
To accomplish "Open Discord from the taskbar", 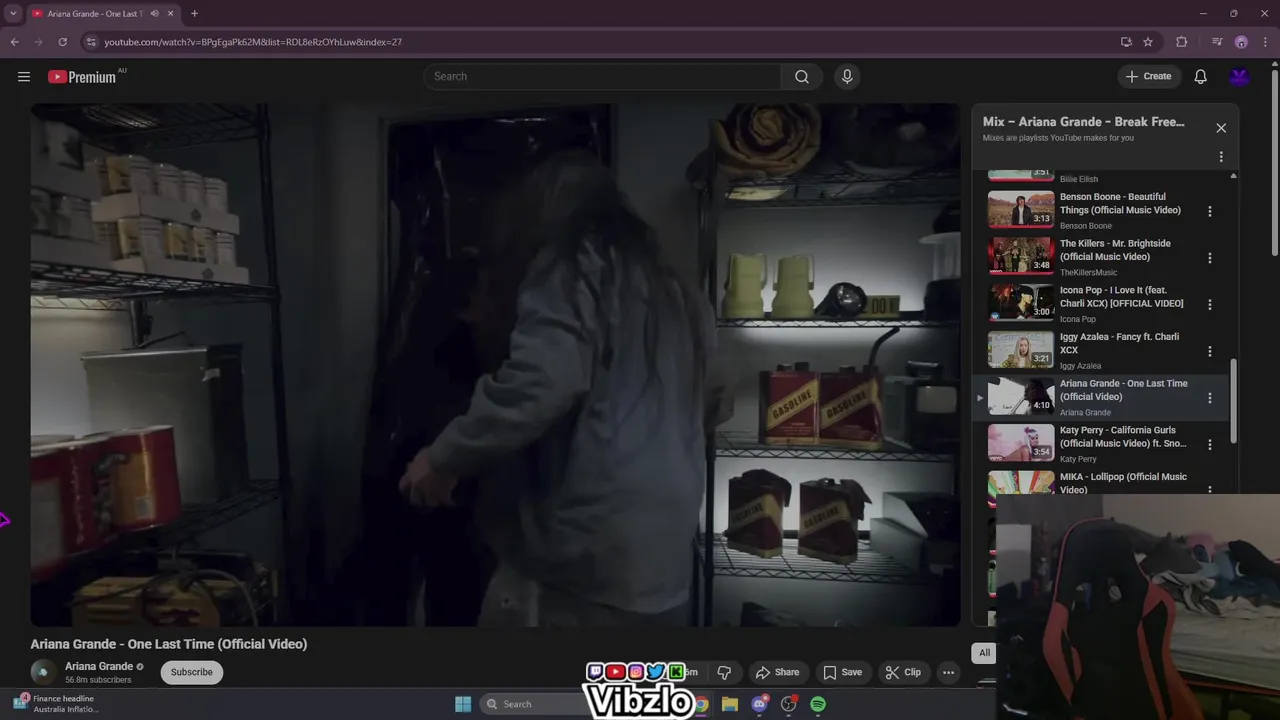I will point(759,704).
